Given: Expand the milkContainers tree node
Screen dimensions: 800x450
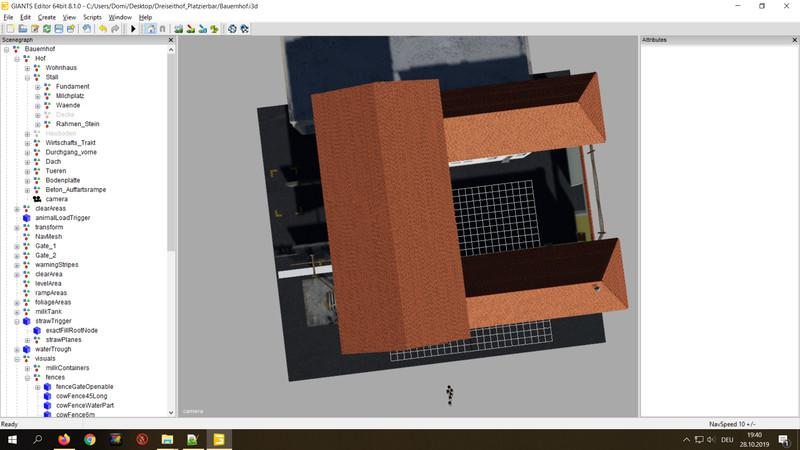Looking at the screenshot, I should tap(28, 368).
